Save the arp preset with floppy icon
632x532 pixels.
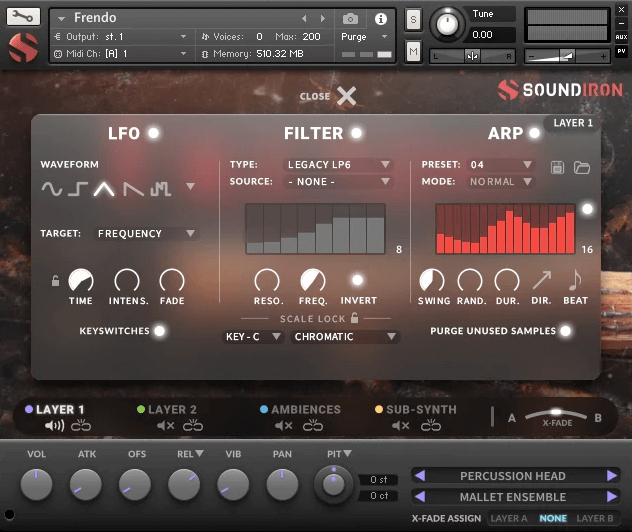tap(559, 166)
